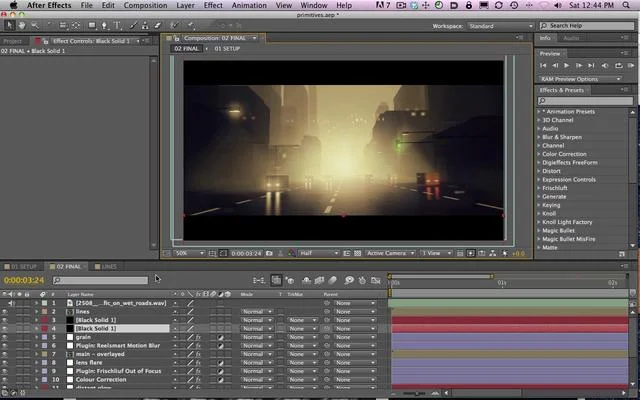The height and width of the screenshot is (400, 640).
Task: Hide the Colour Correction layer
Action: pos(4,380)
